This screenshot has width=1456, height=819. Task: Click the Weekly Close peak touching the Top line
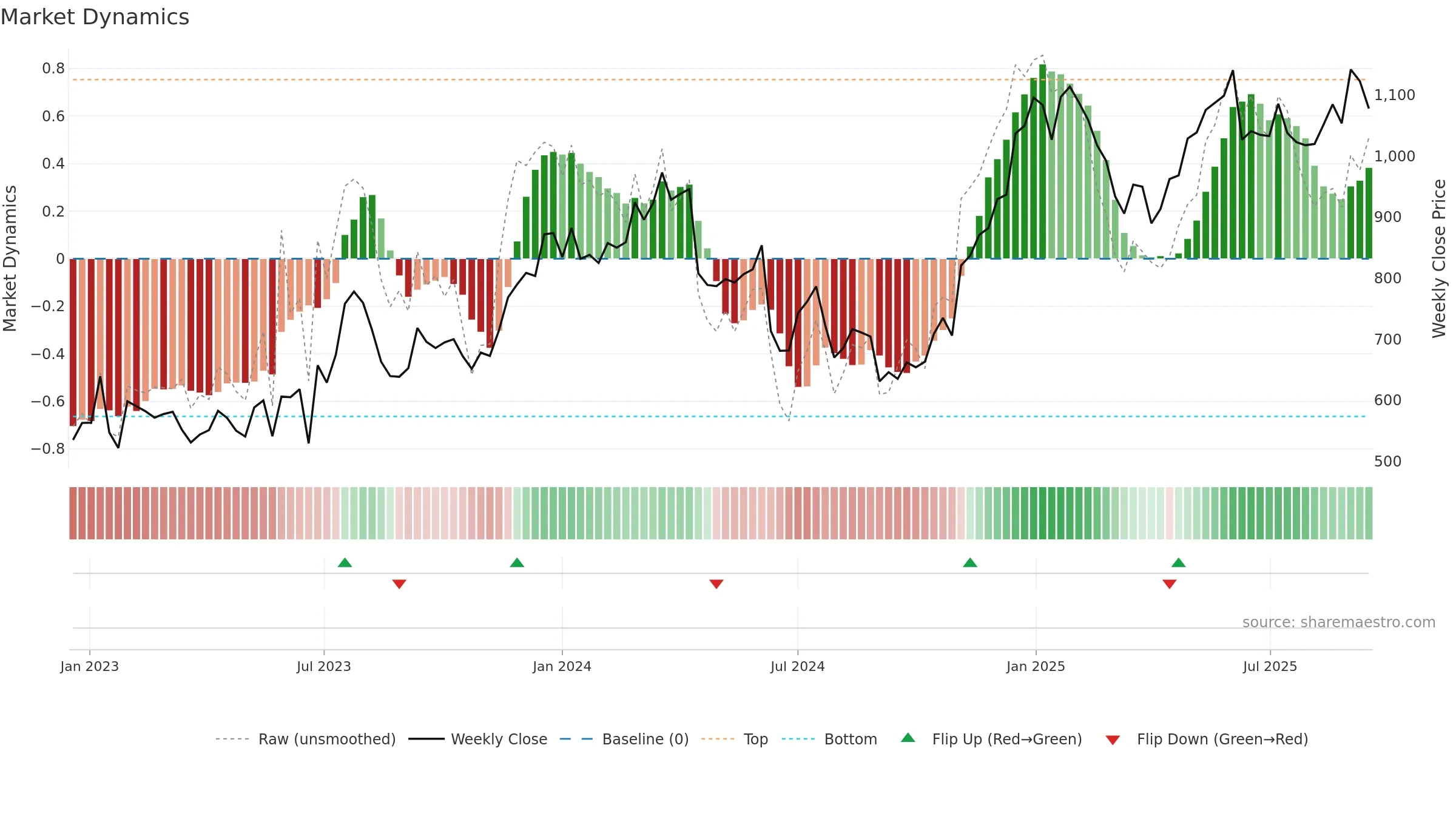1233,71
